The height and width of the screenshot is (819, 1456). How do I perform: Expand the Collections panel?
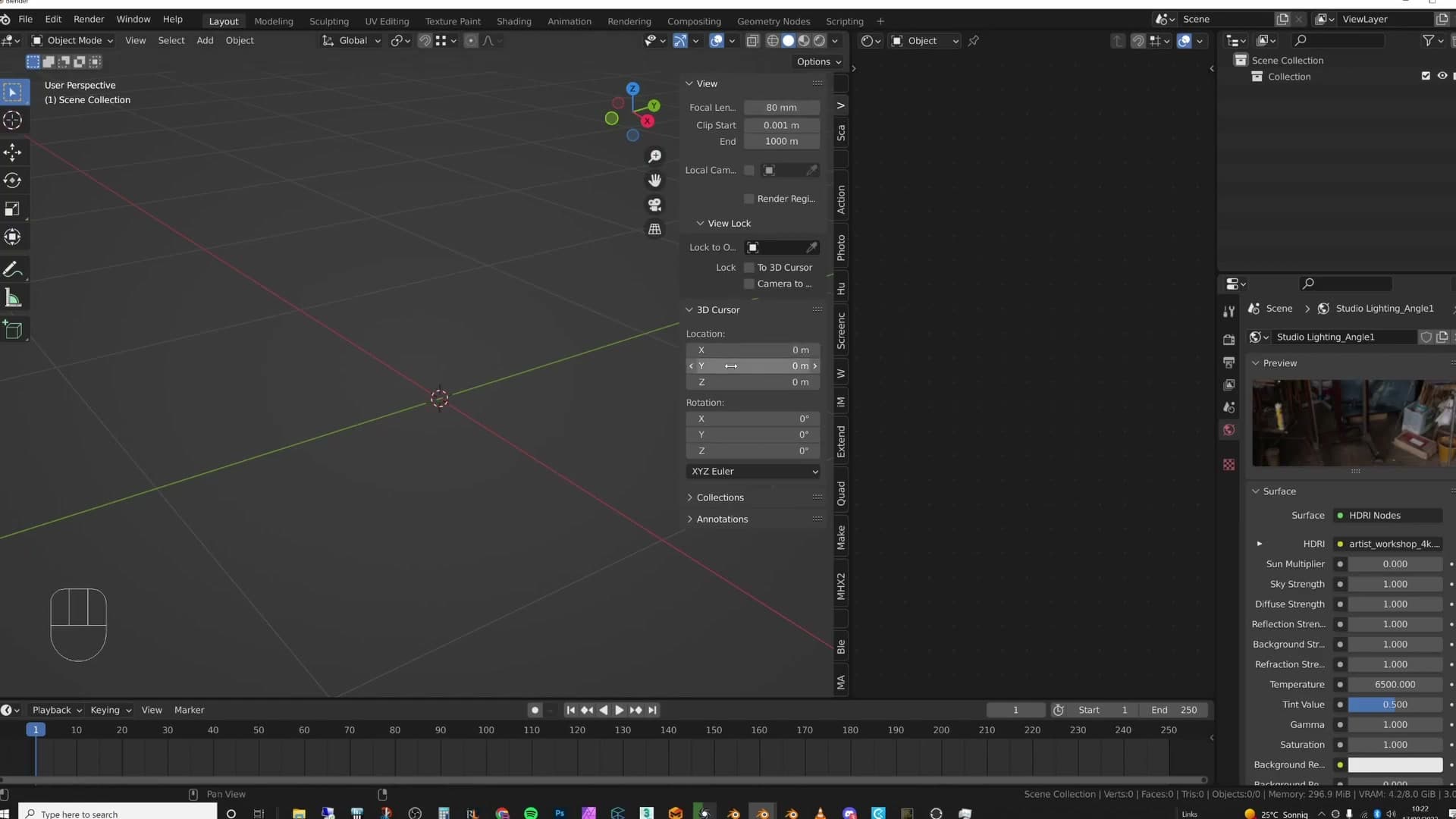pos(720,497)
